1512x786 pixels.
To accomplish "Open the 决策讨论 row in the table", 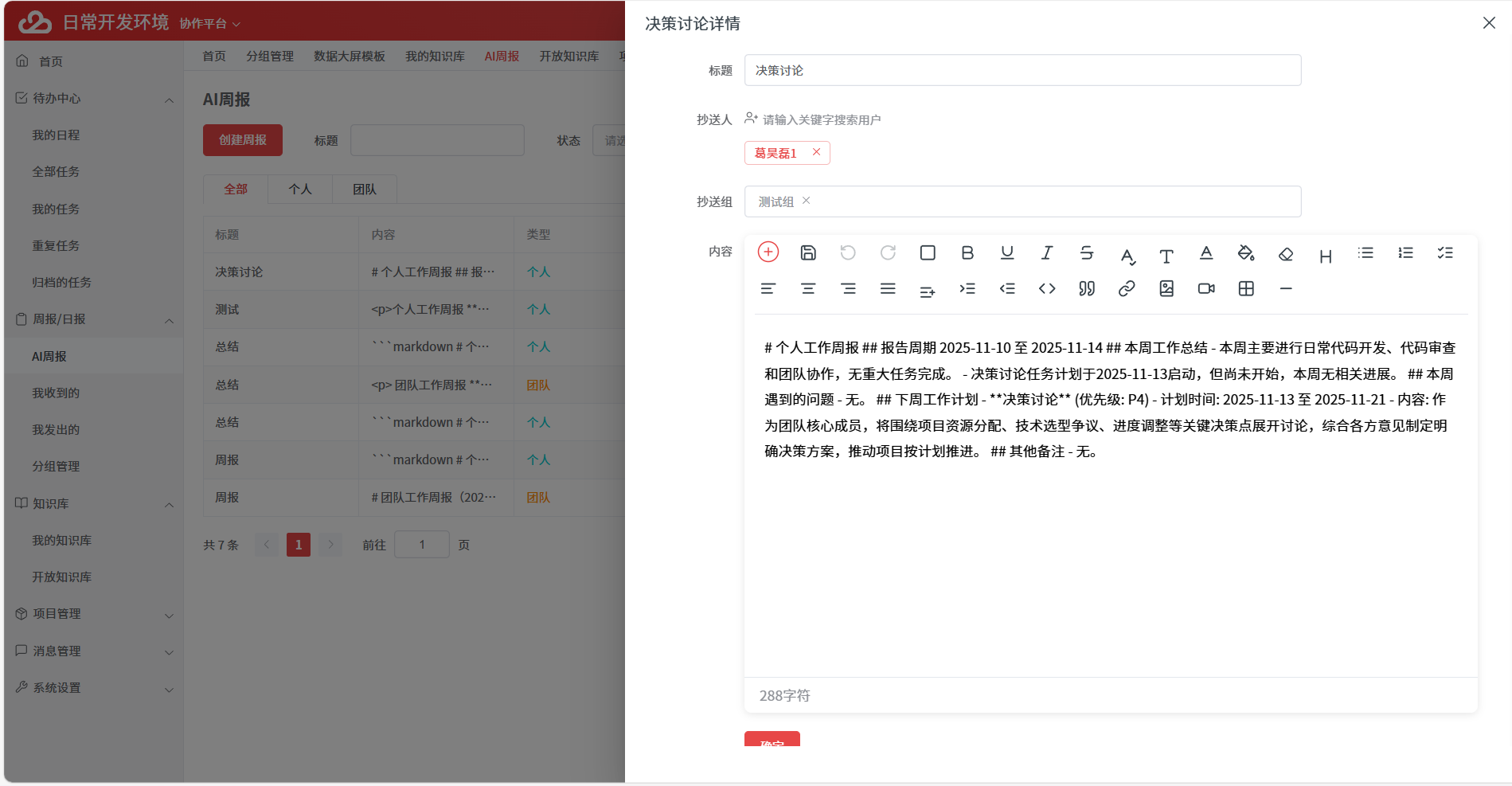I will click(x=414, y=272).
